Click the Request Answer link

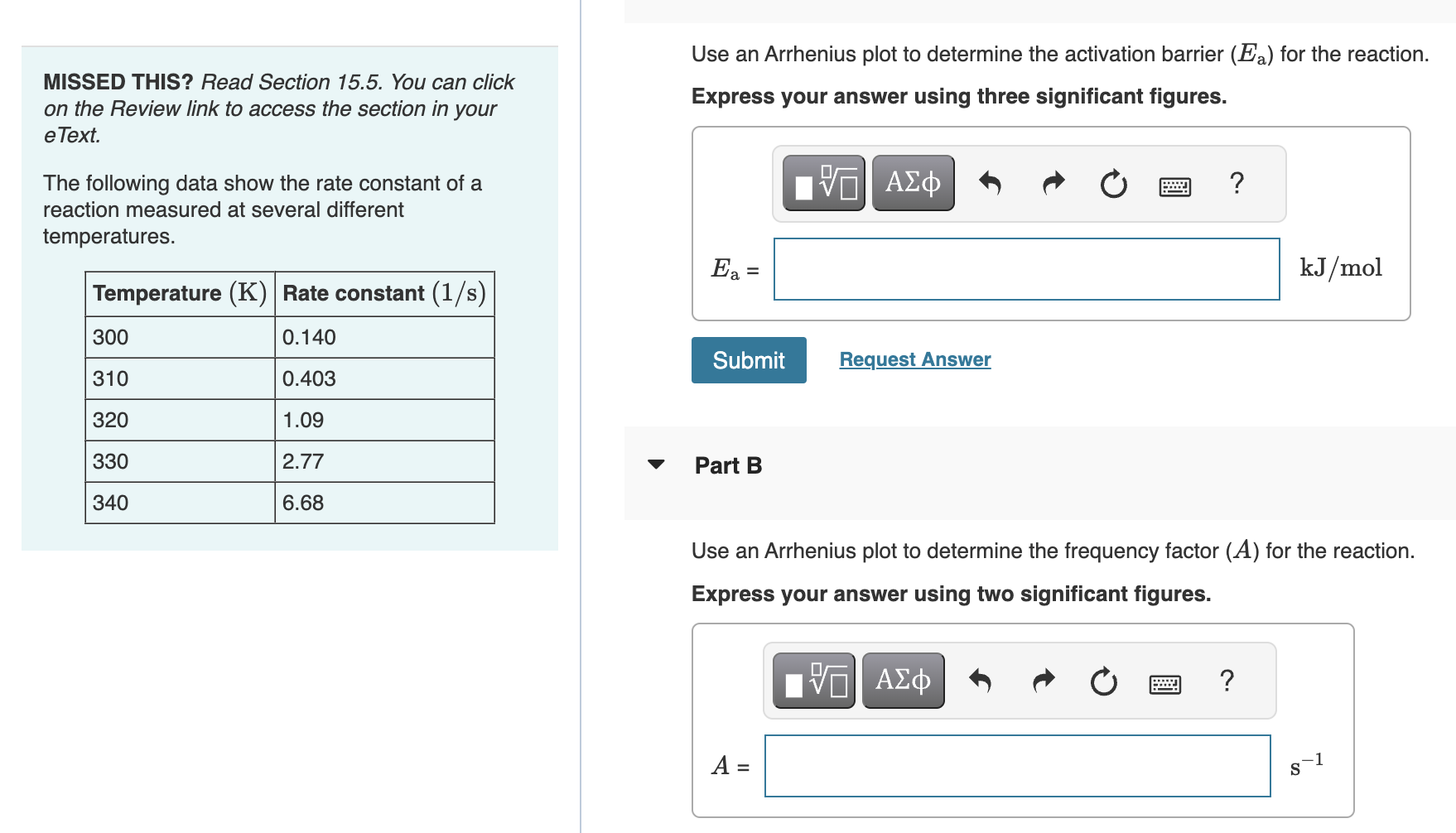914,359
